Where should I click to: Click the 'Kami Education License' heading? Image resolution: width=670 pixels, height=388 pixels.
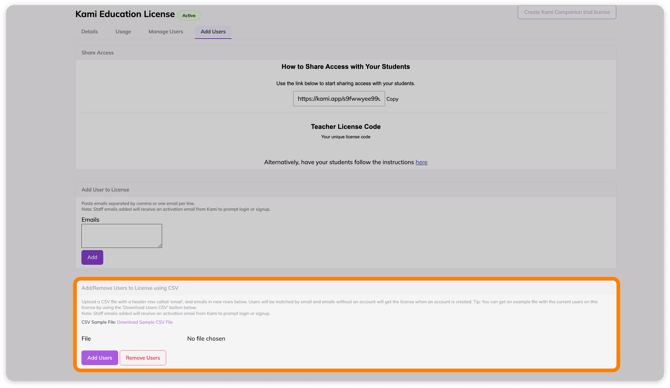[125, 14]
